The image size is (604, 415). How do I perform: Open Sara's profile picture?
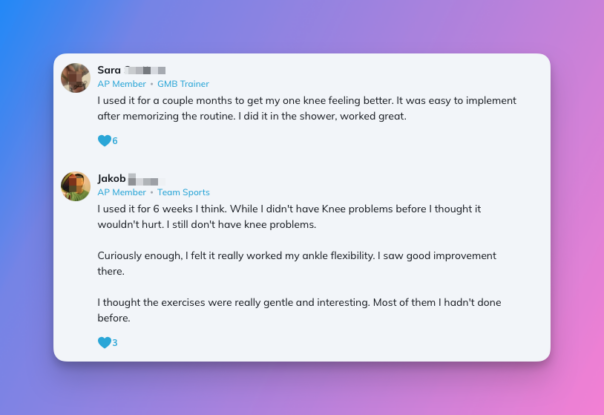pyautogui.click(x=76, y=78)
